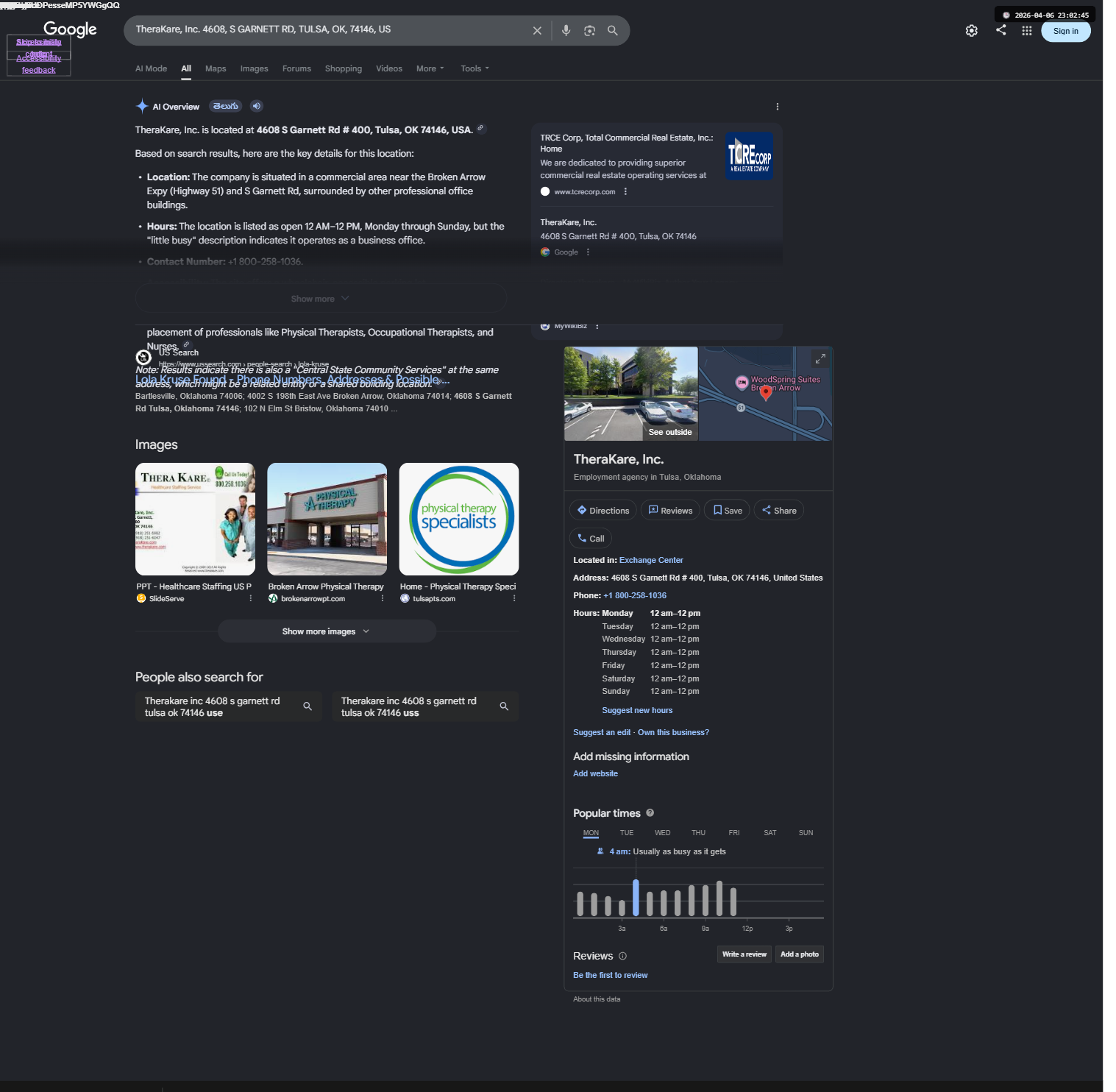Screen dimensions: 1116x1092
Task: Open three-dot menu beside www.tcrecorp.com
Action: click(x=625, y=191)
